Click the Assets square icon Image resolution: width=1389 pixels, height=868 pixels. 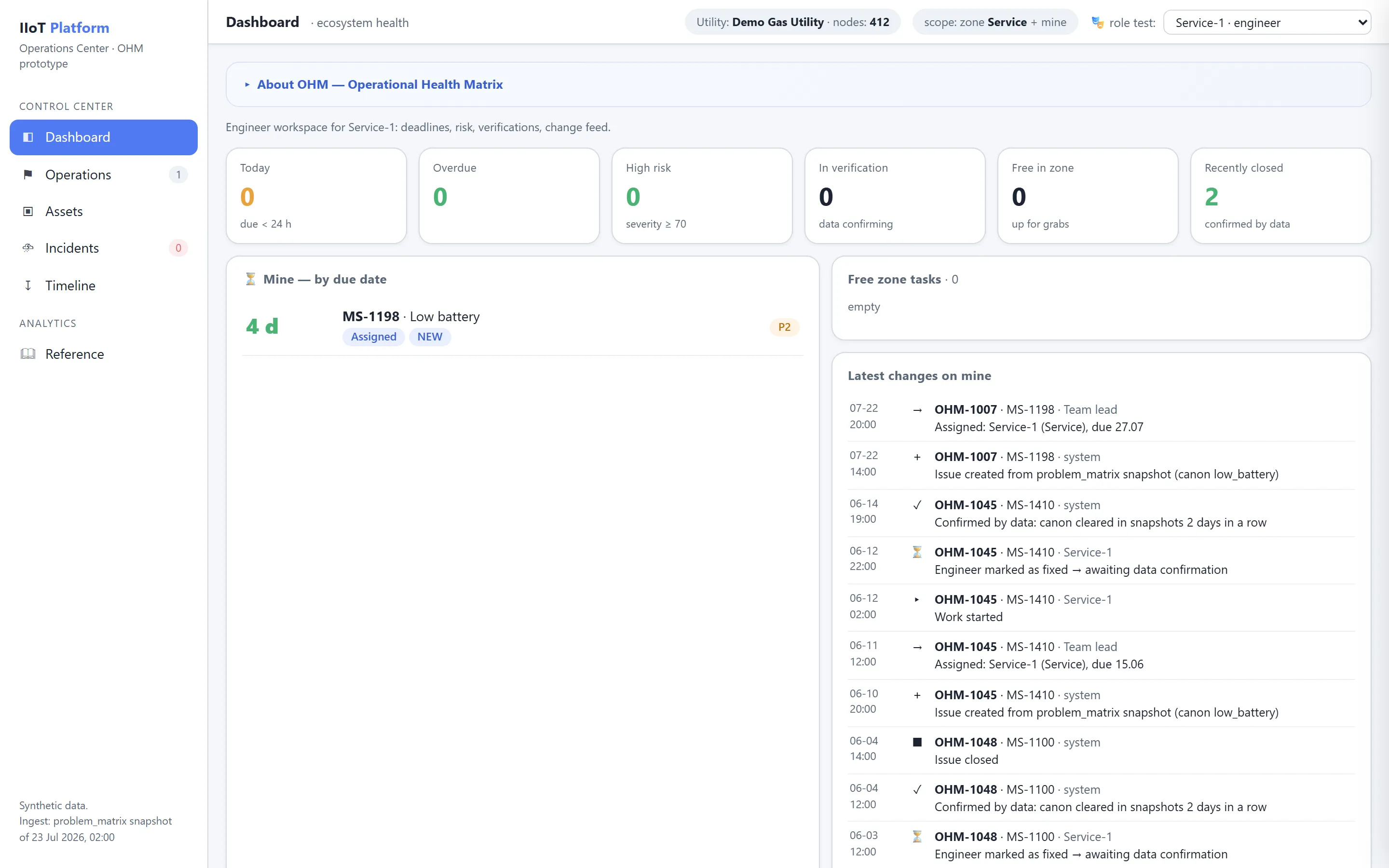coord(27,211)
